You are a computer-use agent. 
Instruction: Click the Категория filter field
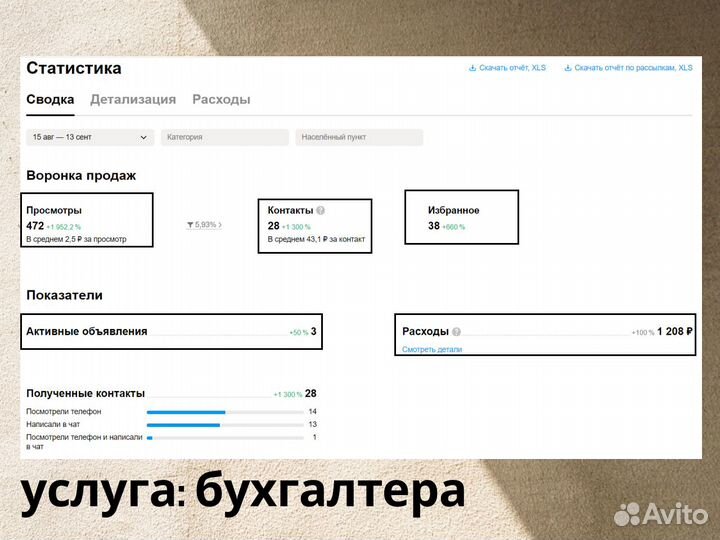[225, 137]
